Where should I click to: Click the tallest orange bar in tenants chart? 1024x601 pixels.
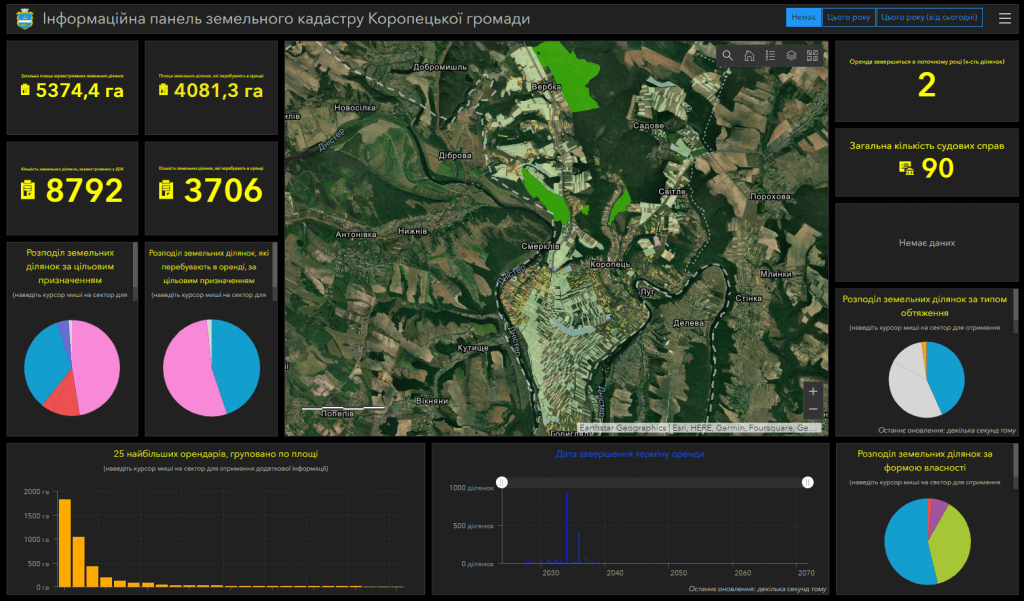65,543
